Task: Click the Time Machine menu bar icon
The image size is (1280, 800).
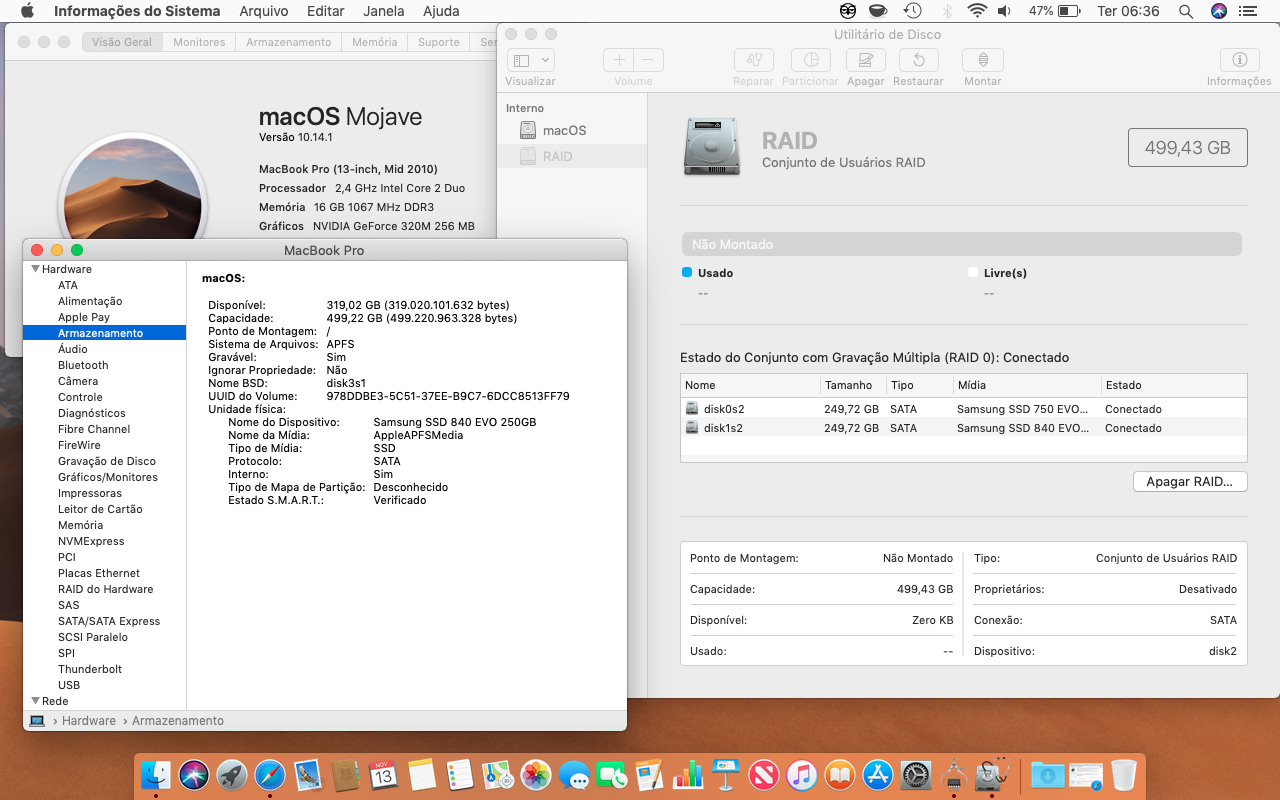Action: click(912, 11)
